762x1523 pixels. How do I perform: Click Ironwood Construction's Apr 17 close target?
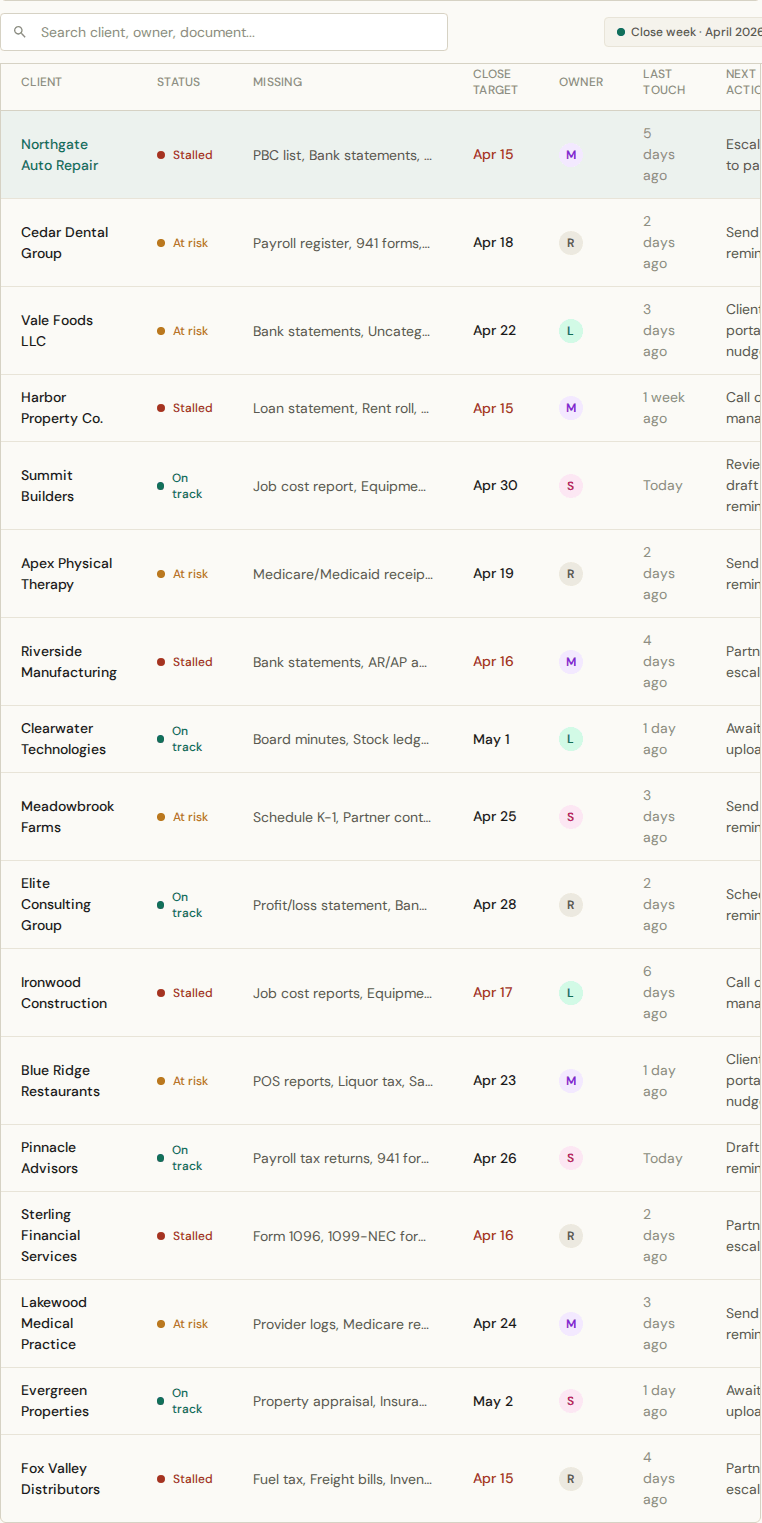point(493,993)
